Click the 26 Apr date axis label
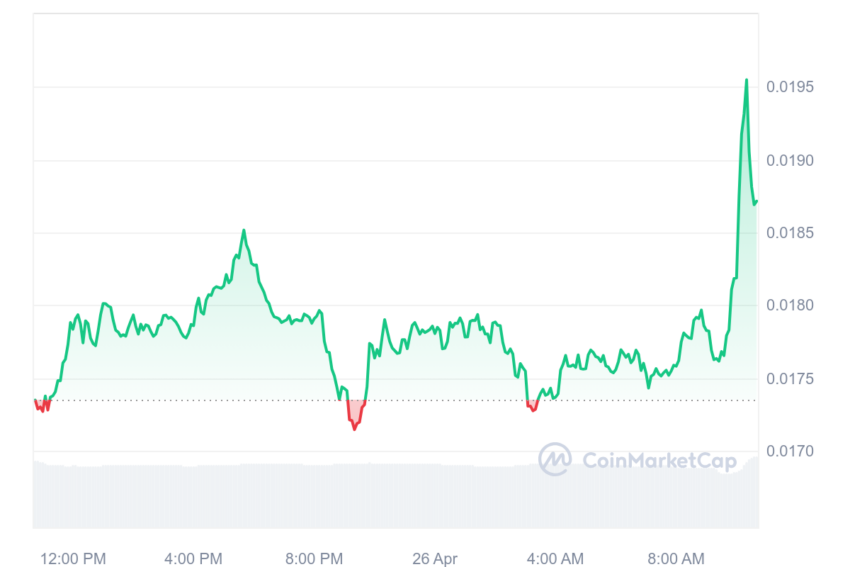 tap(435, 558)
